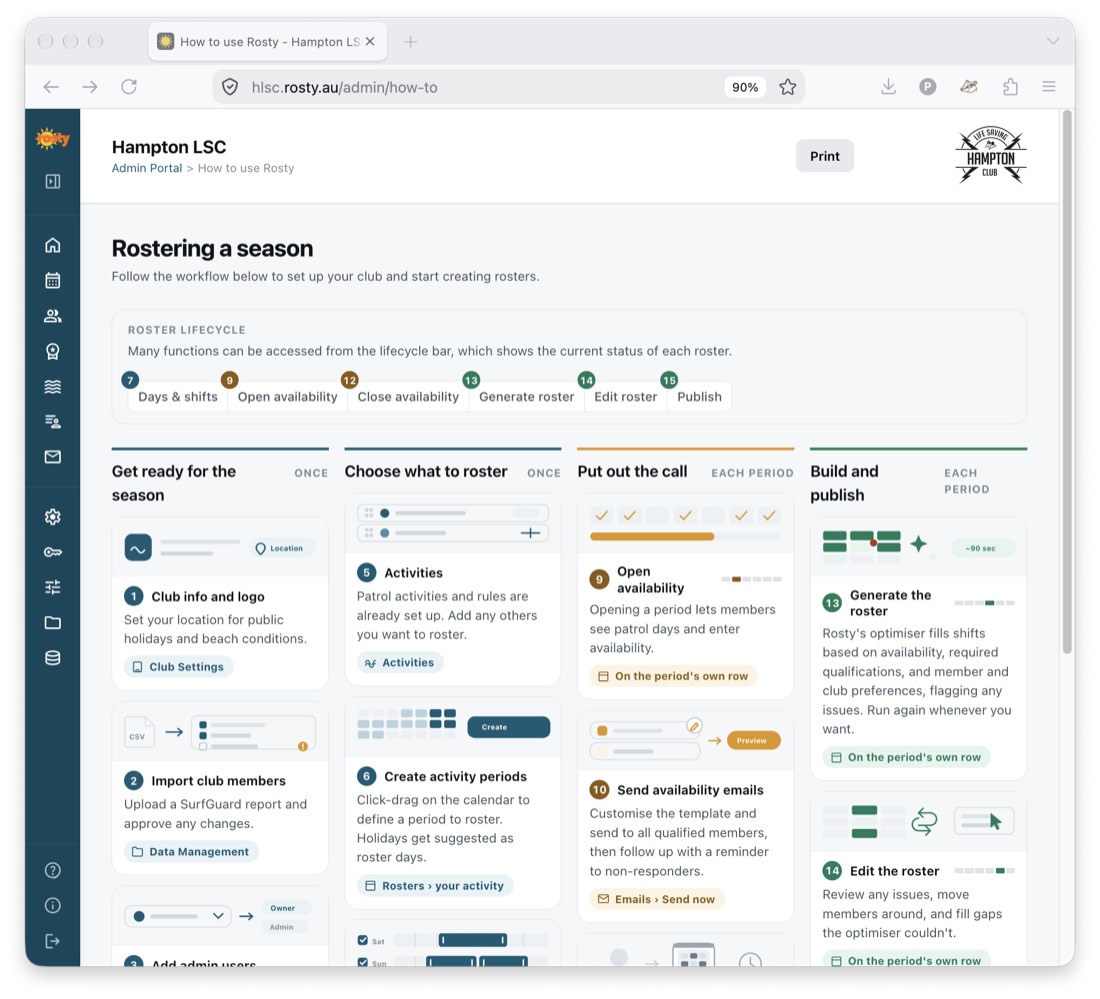Viewport: 1100px width, 999px height.
Task: Click the Put out the call heading
Action: tap(632, 471)
